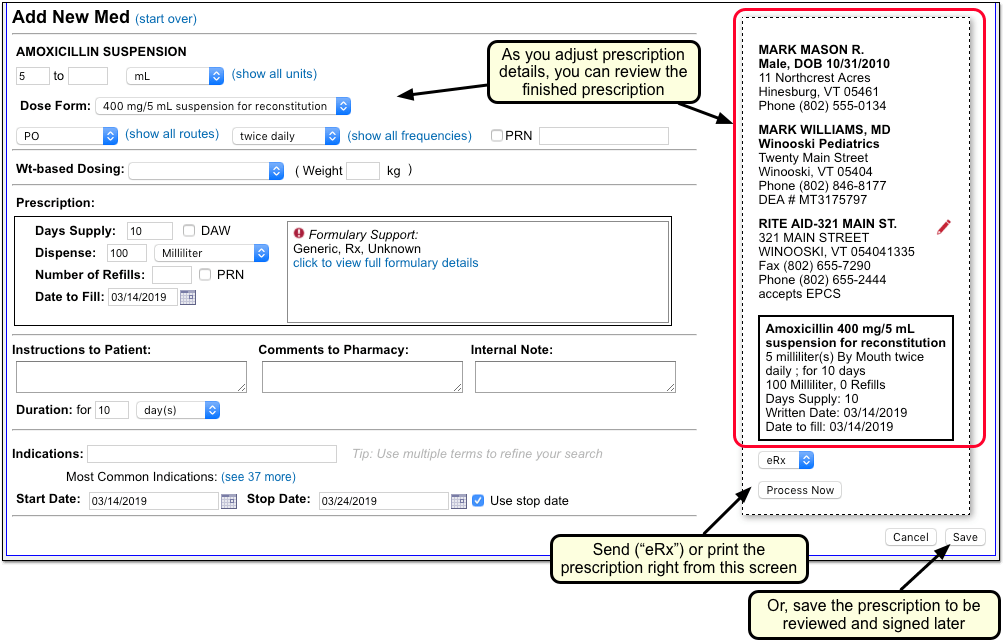Open the Stop Date calendar picker

(x=459, y=501)
